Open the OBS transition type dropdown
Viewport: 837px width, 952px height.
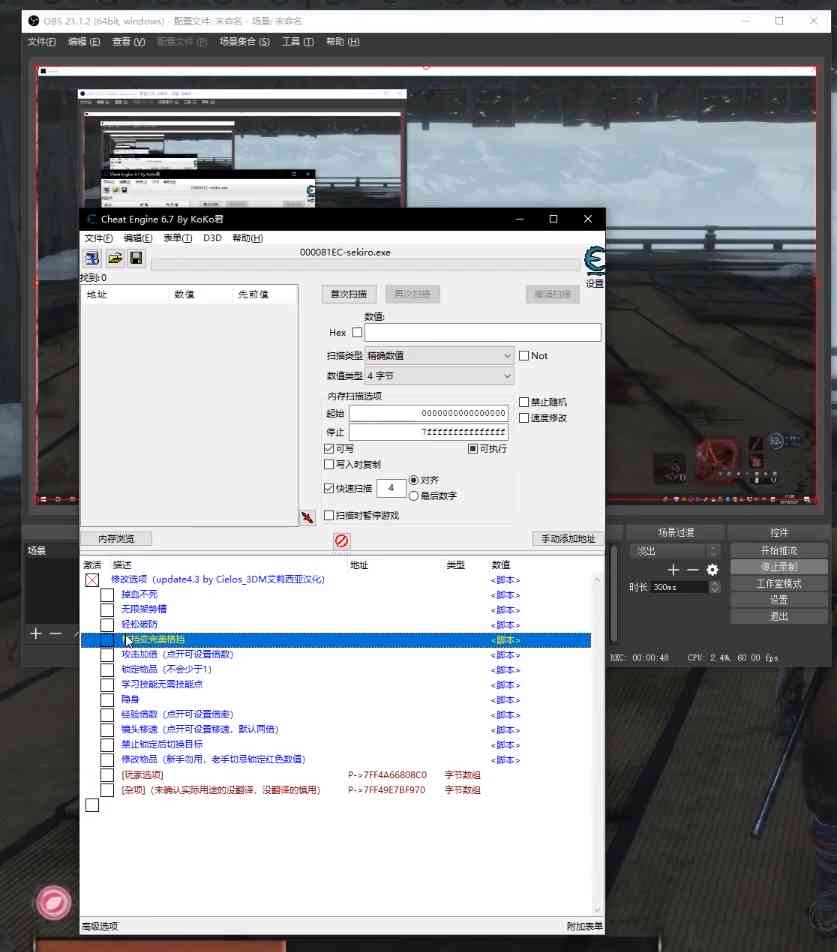point(674,551)
